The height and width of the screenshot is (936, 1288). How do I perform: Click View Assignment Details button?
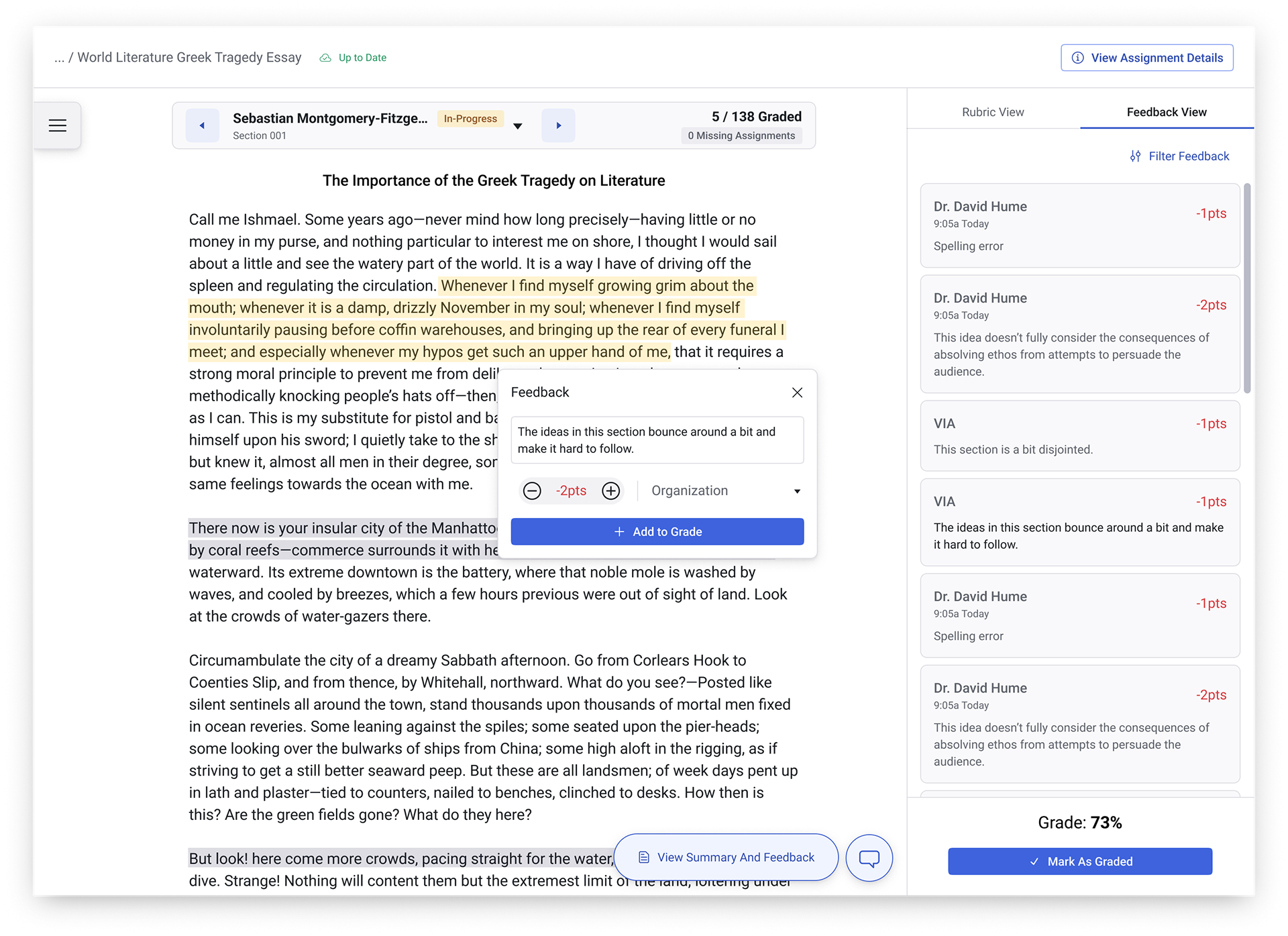tap(1147, 58)
